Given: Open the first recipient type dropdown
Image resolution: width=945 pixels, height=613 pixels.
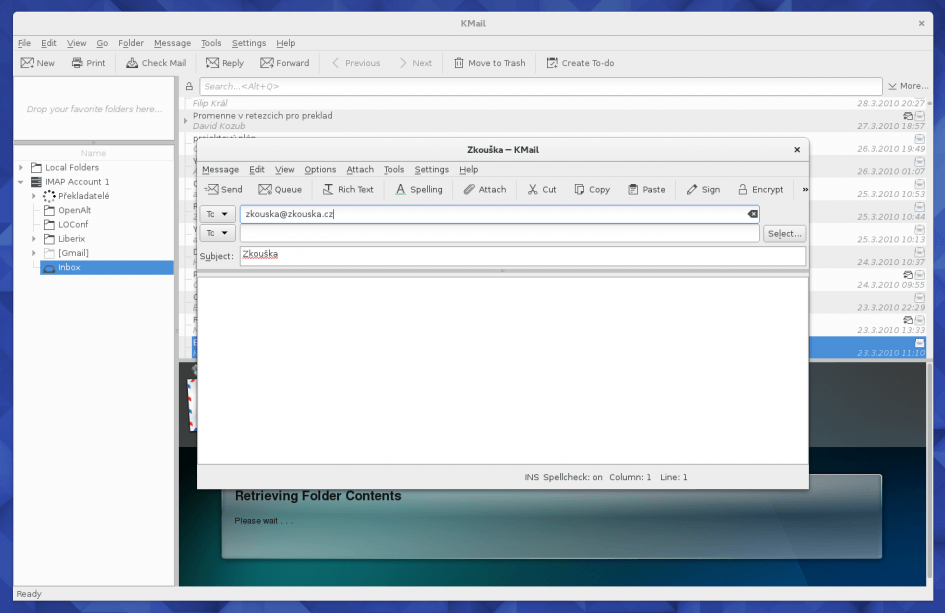Looking at the screenshot, I should (x=217, y=214).
